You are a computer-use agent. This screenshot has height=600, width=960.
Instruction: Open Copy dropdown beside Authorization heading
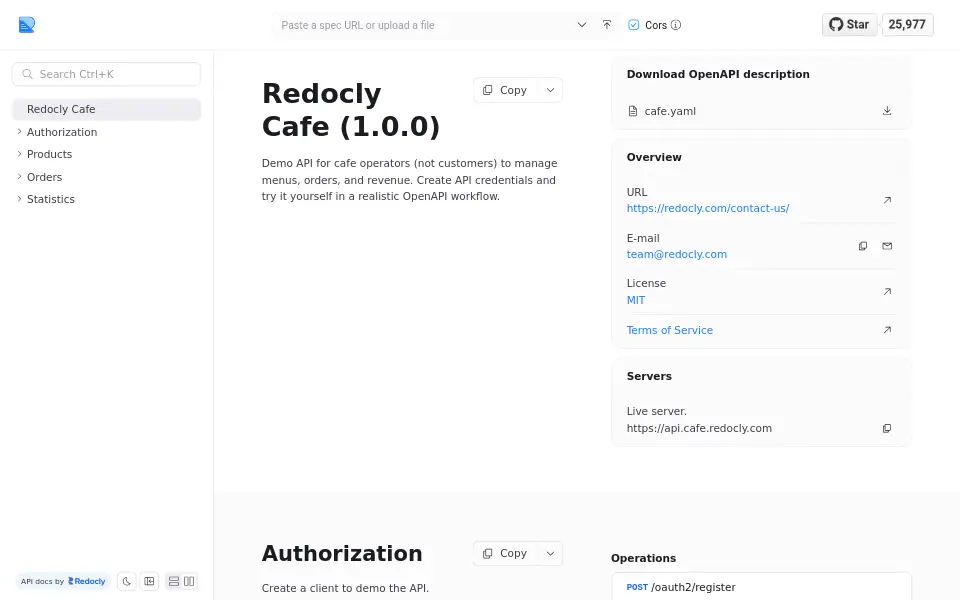[x=550, y=553]
